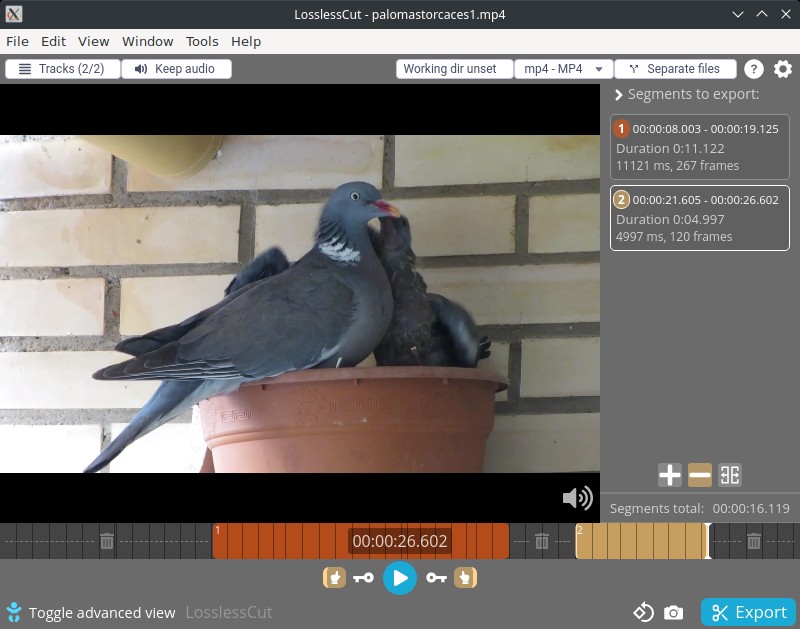
Task: Click trash icon before segment 1 on timeline
Action: [x=107, y=541]
